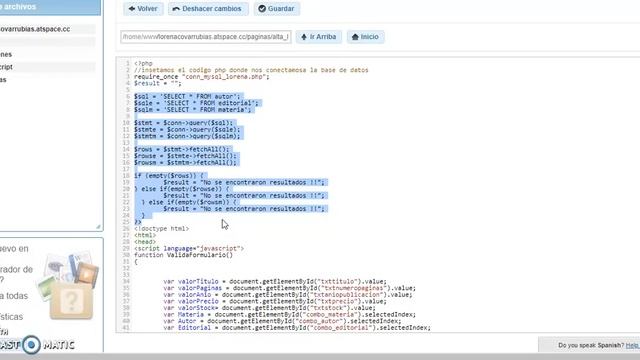Click line '$stmt = $conn->query($sql);'

coord(183,123)
